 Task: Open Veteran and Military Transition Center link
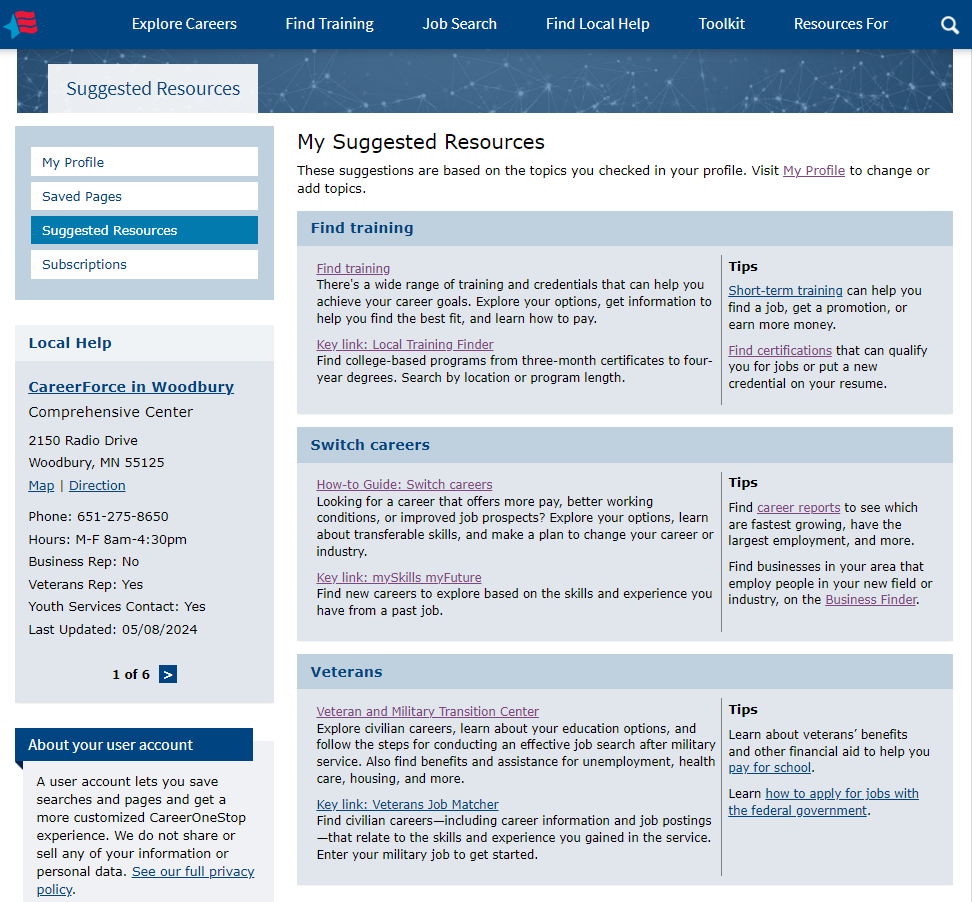(x=427, y=712)
